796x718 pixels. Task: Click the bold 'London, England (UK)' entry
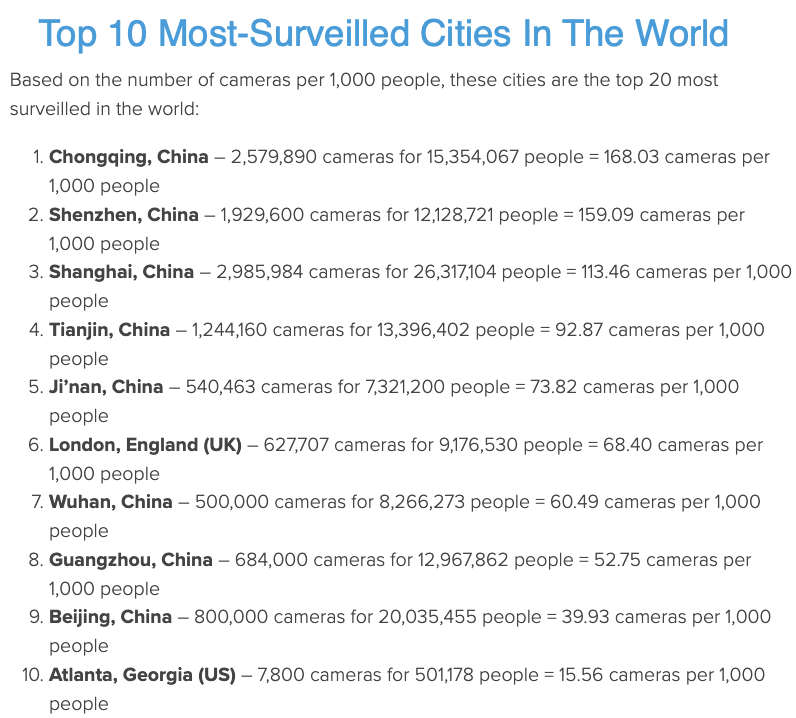click(145, 445)
